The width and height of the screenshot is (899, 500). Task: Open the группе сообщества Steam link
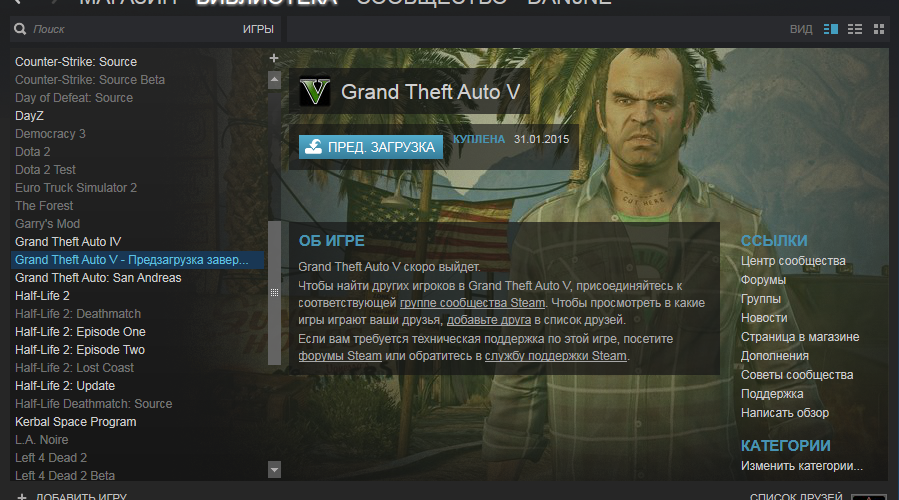[x=472, y=303]
